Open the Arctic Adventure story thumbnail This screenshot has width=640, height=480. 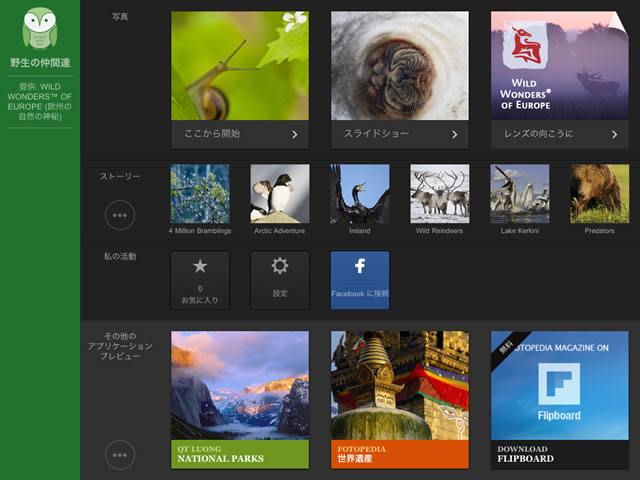coord(280,193)
